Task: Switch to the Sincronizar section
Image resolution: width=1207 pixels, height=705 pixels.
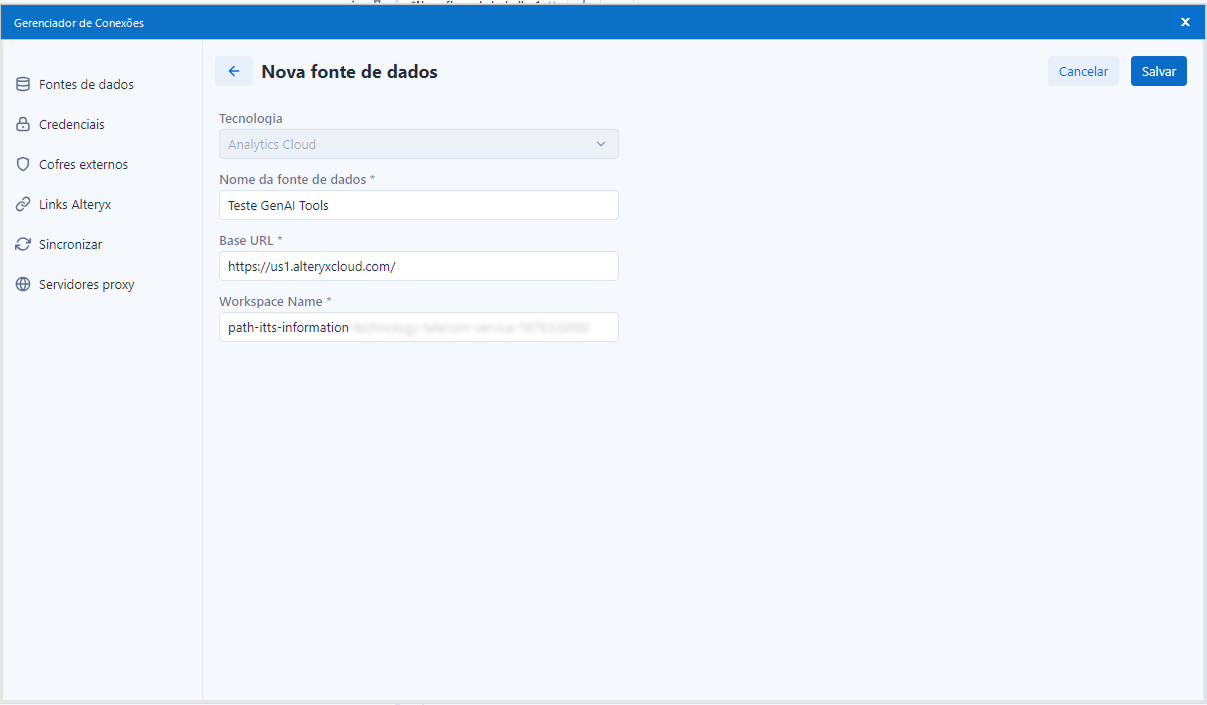Action: [x=71, y=245]
